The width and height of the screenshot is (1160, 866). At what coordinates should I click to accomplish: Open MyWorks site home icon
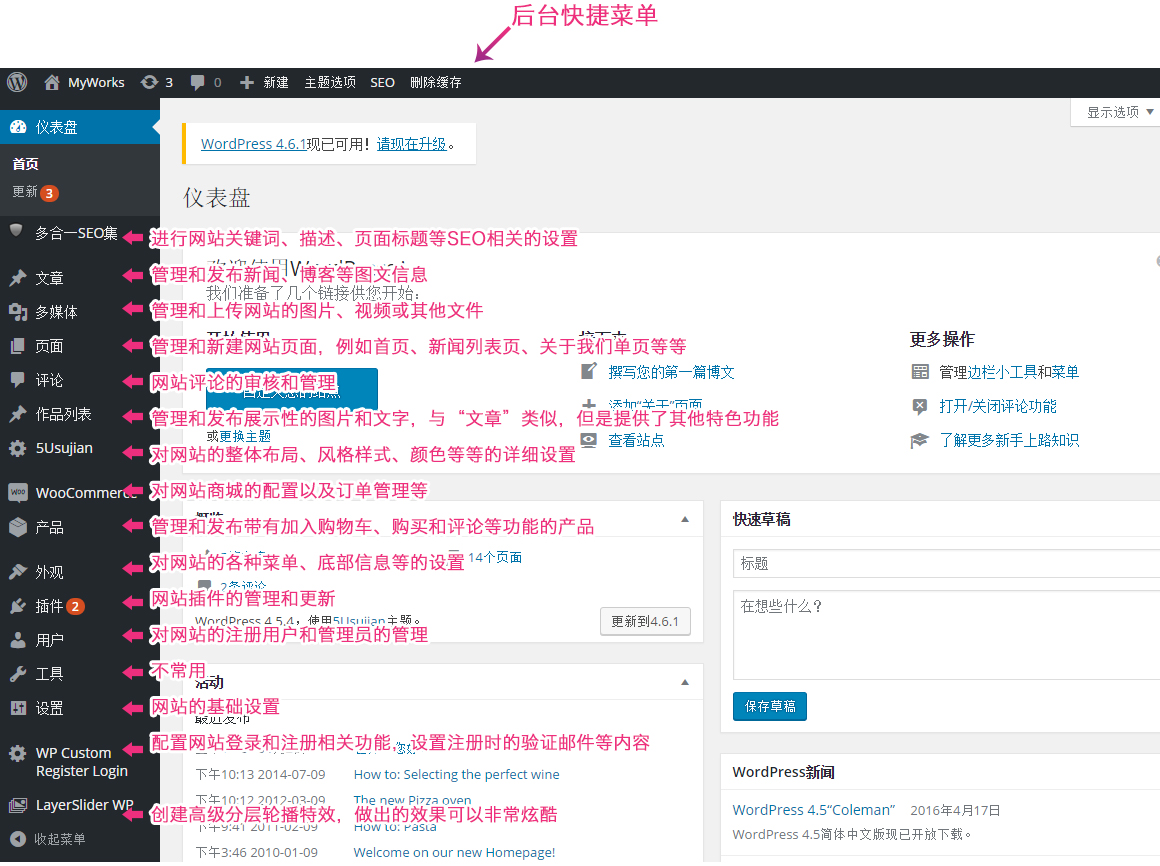[x=52, y=82]
